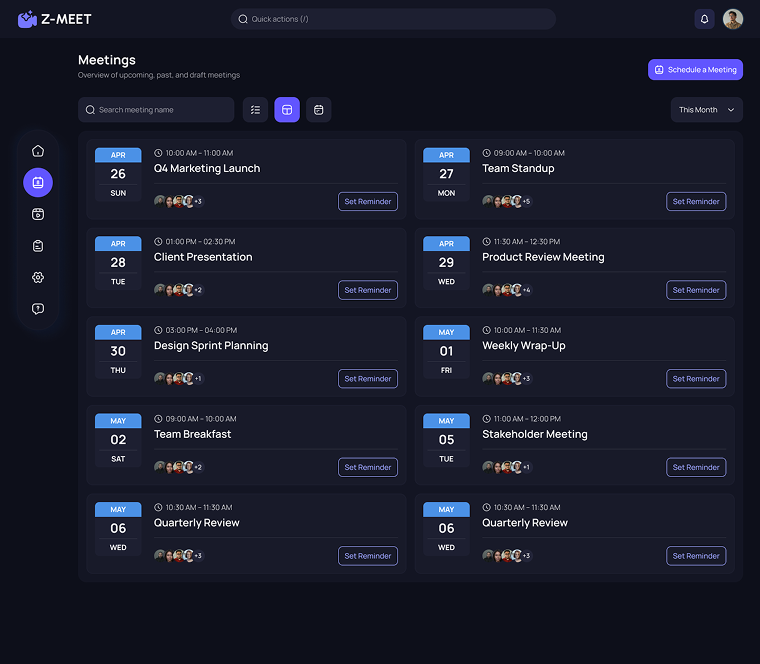The image size is (760, 664).
Task: Set Reminder for Client Presentation
Action: click(x=368, y=290)
